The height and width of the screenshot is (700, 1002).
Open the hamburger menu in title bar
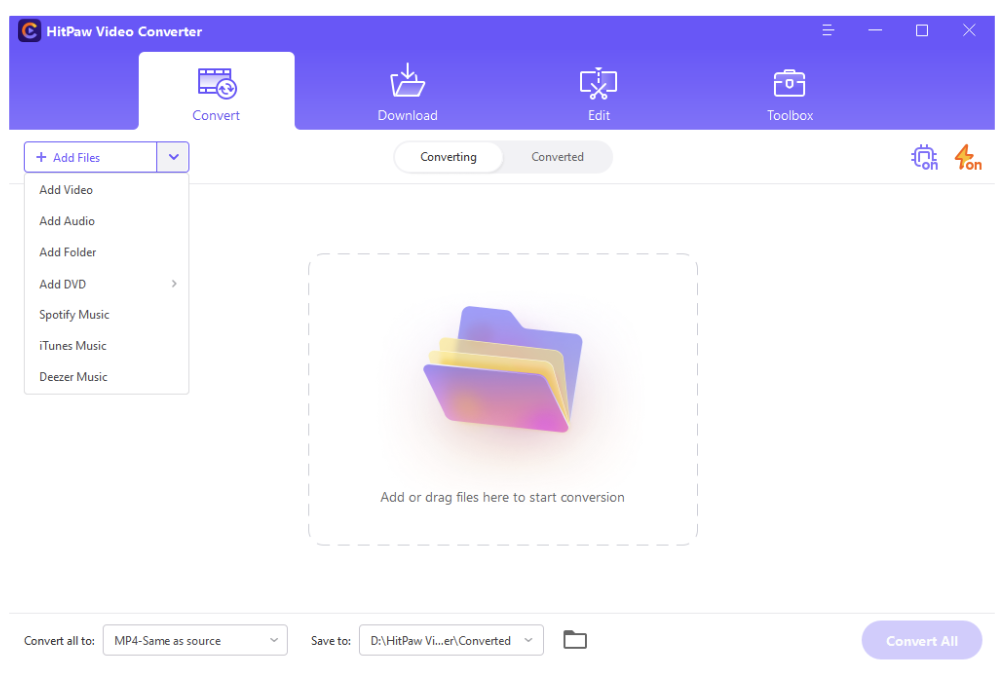click(828, 30)
